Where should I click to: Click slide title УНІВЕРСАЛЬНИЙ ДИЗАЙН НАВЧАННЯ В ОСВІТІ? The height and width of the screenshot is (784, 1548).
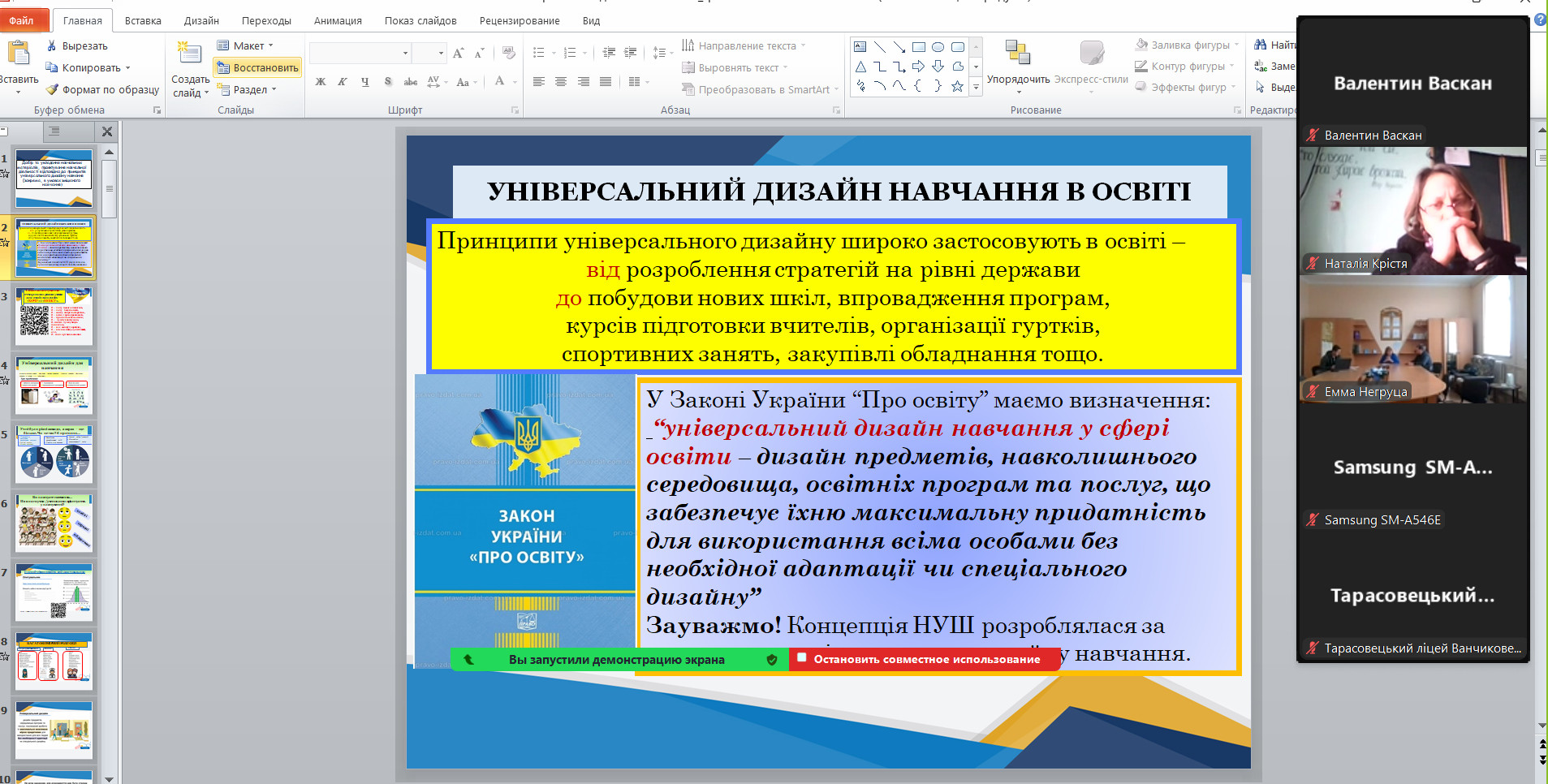click(x=839, y=191)
